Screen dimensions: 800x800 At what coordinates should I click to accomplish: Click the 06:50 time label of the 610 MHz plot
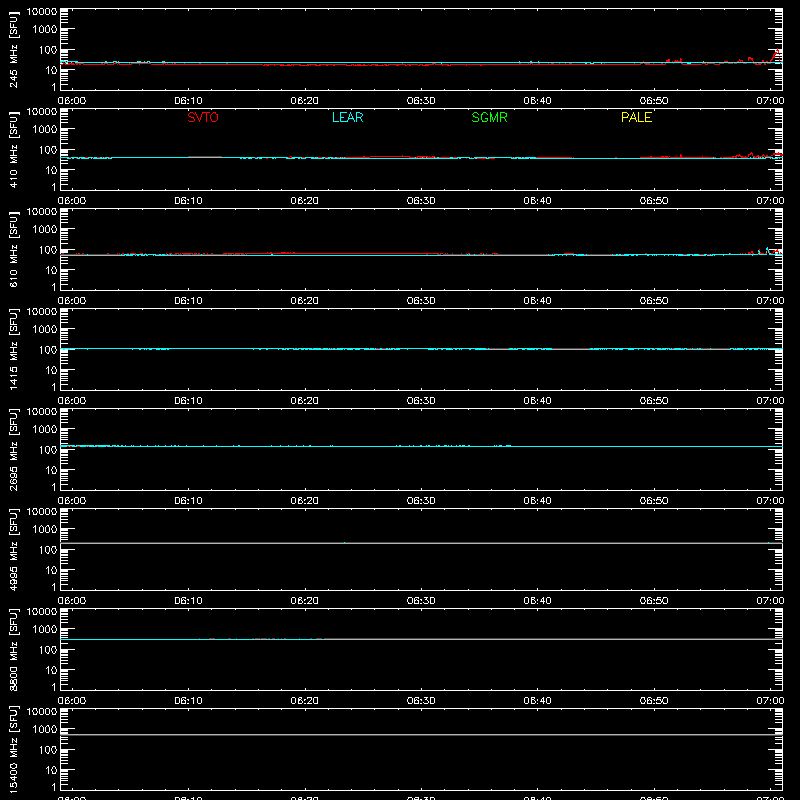click(654, 301)
